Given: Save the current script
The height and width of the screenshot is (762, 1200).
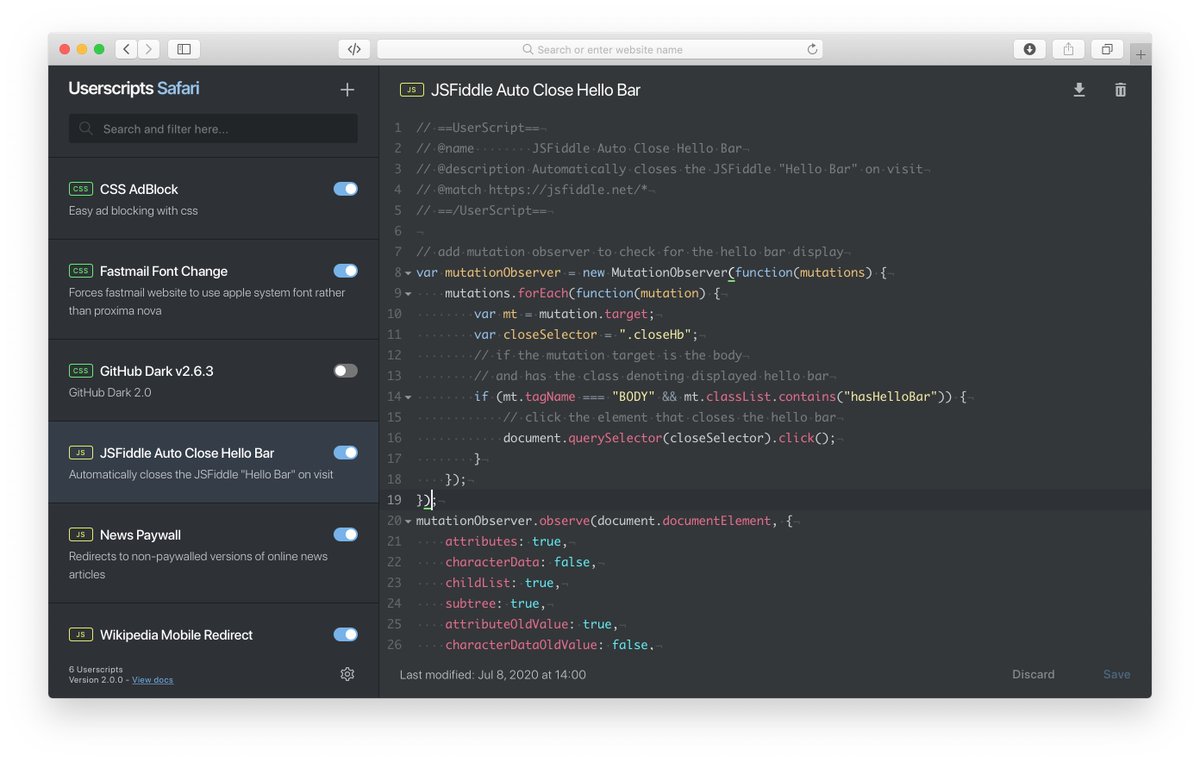Looking at the screenshot, I should pos(1117,675).
